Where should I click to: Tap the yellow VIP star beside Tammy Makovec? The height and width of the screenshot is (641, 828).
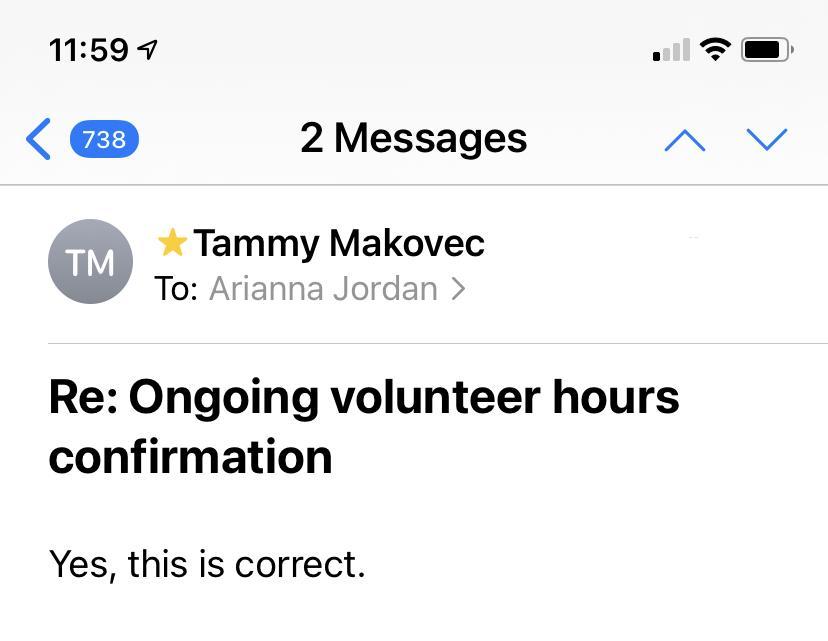click(172, 242)
